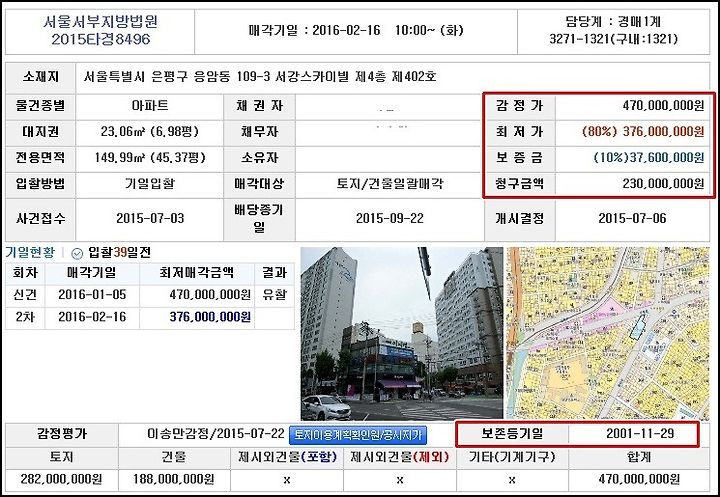Click the 제시외건물(포함) column header
This screenshot has height=497, width=720.
click(x=287, y=457)
